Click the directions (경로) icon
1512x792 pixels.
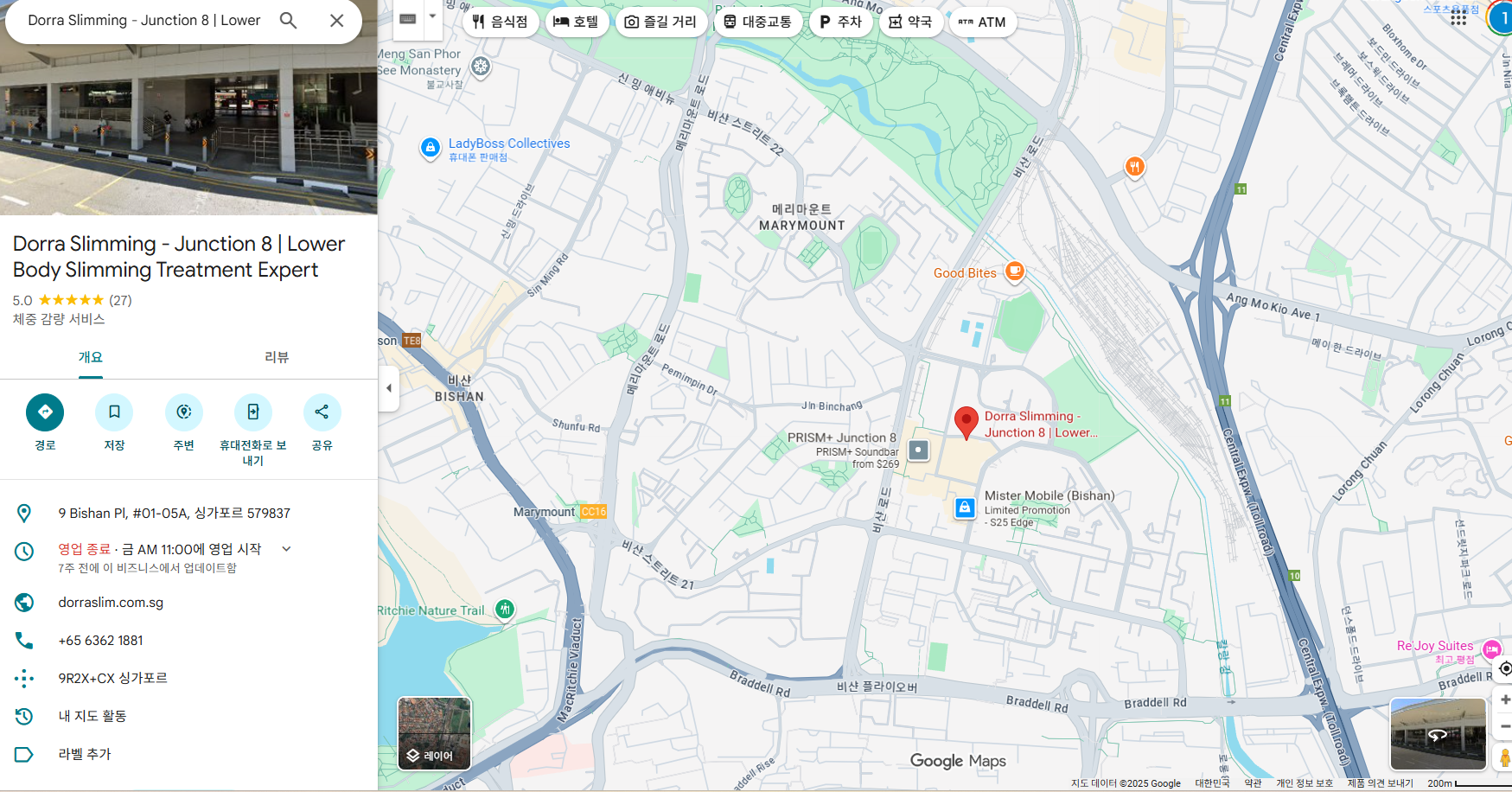pos(45,412)
